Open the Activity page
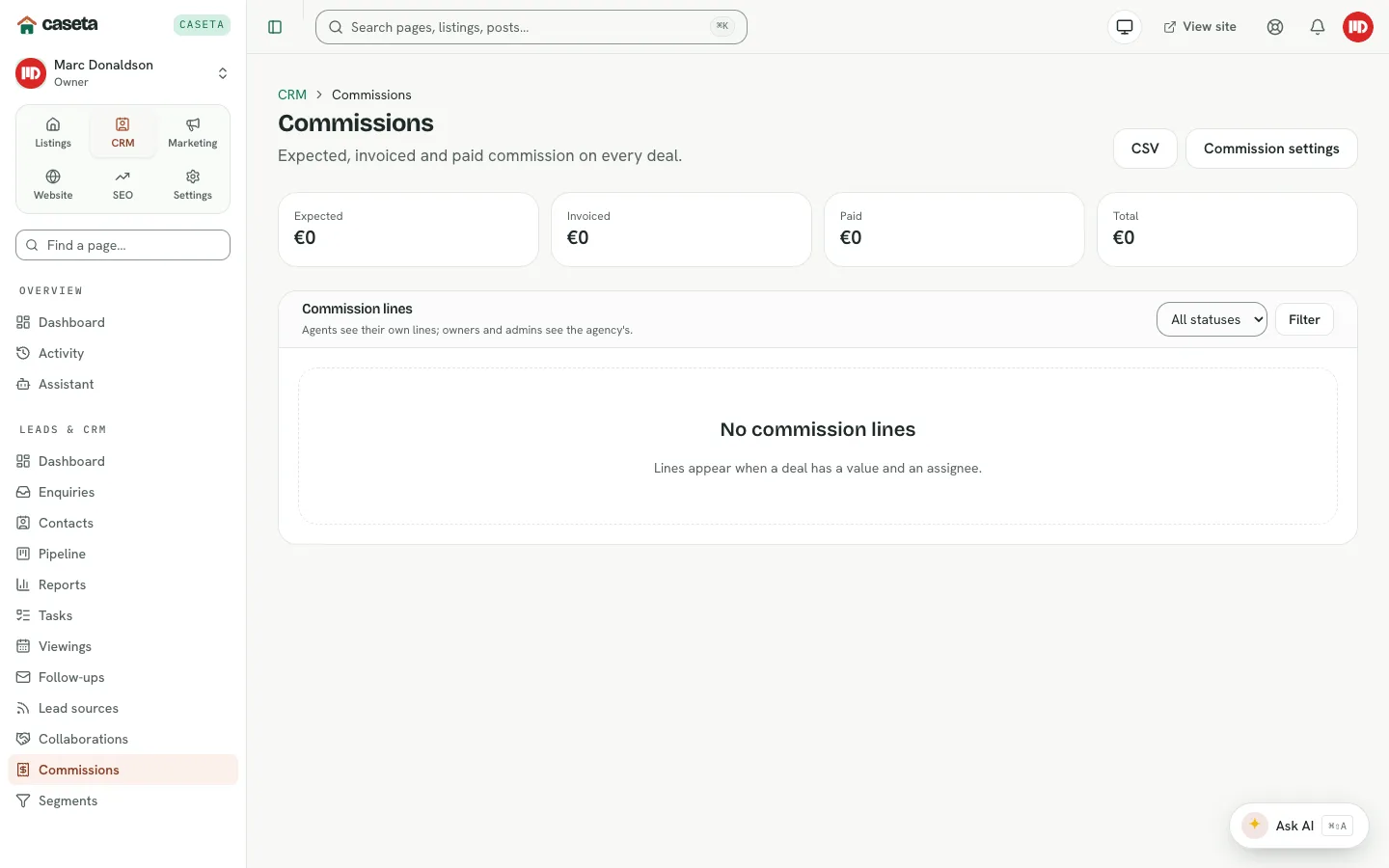 click(x=123, y=353)
